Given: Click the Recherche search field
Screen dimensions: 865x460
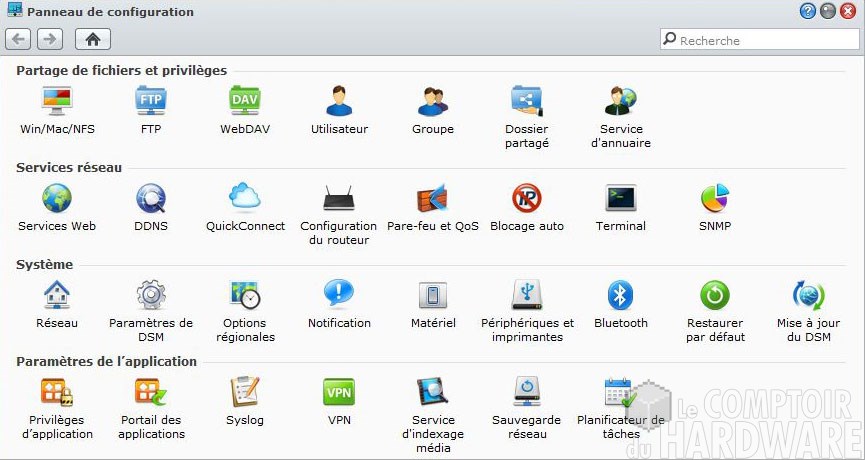Looking at the screenshot, I should (x=760, y=40).
